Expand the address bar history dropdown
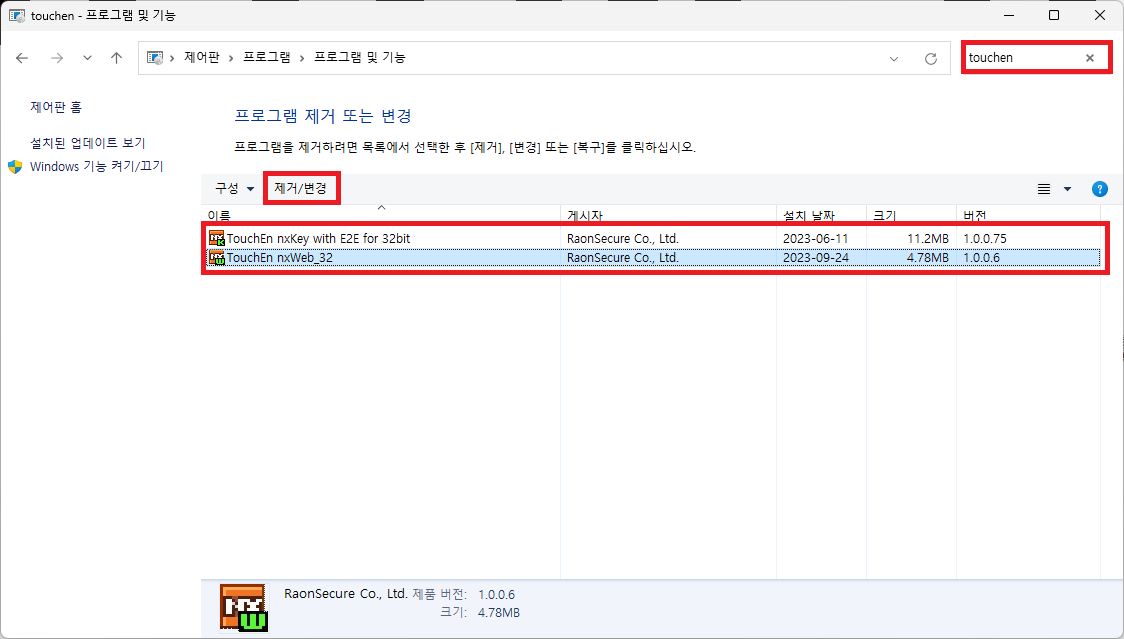Screen dimensions: 1124x639 click(x=894, y=59)
